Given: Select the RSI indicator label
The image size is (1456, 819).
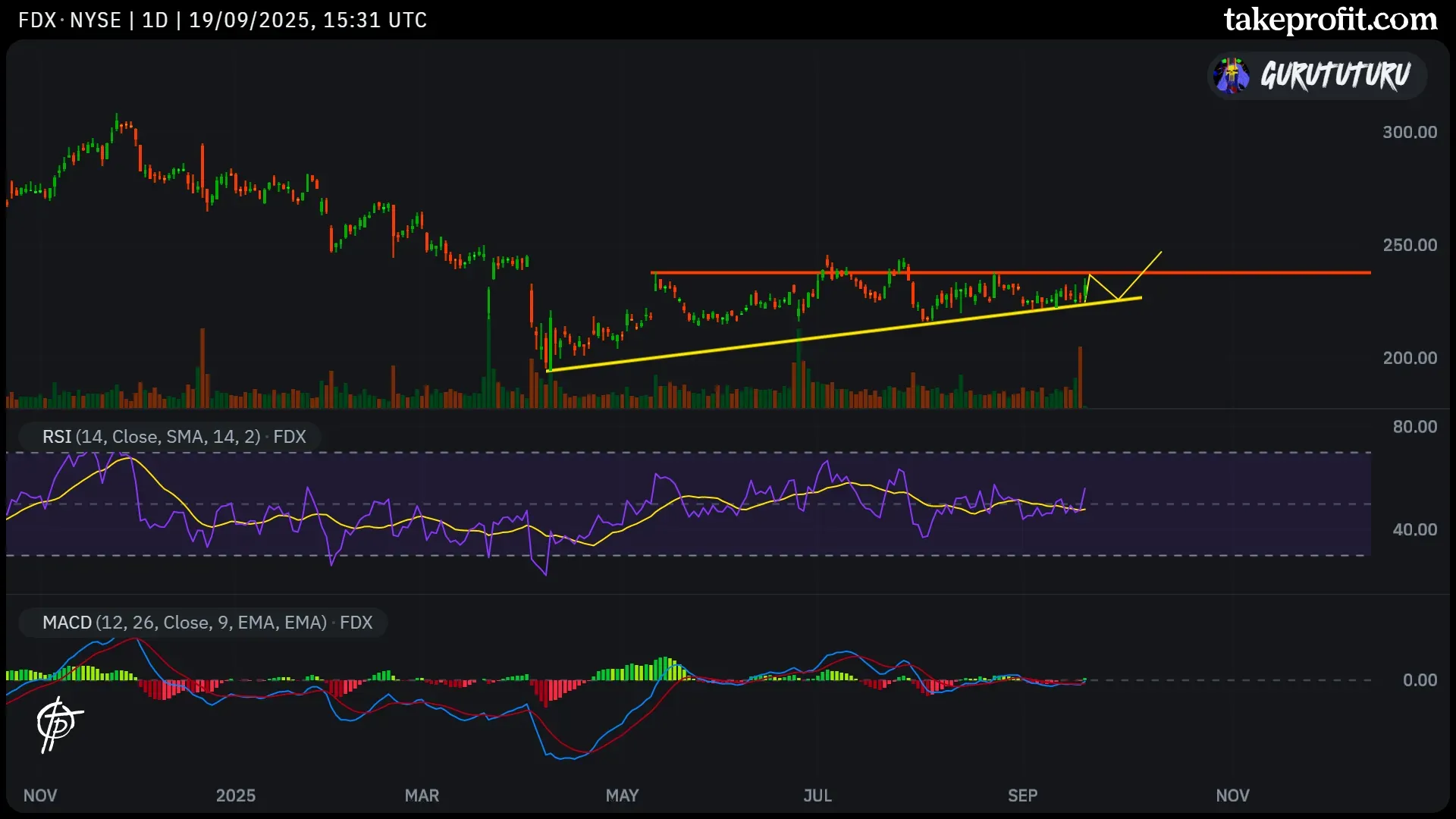Looking at the screenshot, I should [174, 437].
